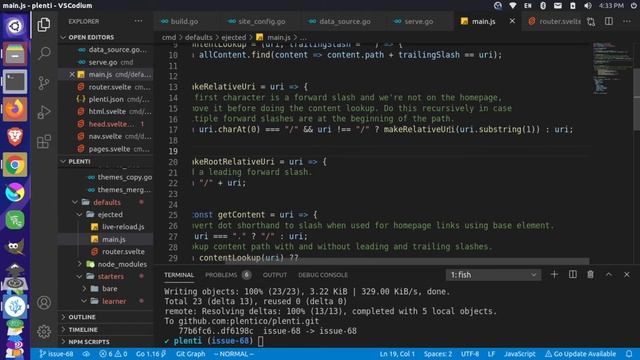Image resolution: width=640 pixels, height=360 pixels.
Task: Close the main.js editor tab
Action: tap(512, 21)
